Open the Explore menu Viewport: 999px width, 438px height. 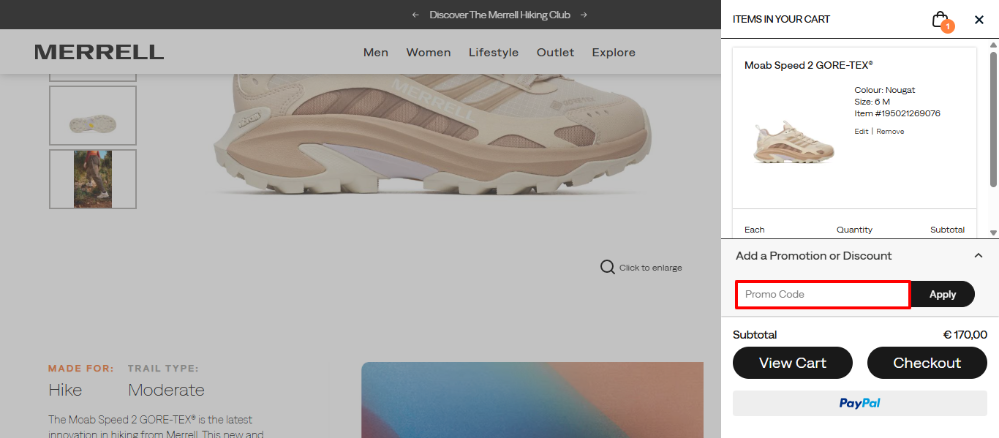click(x=614, y=52)
